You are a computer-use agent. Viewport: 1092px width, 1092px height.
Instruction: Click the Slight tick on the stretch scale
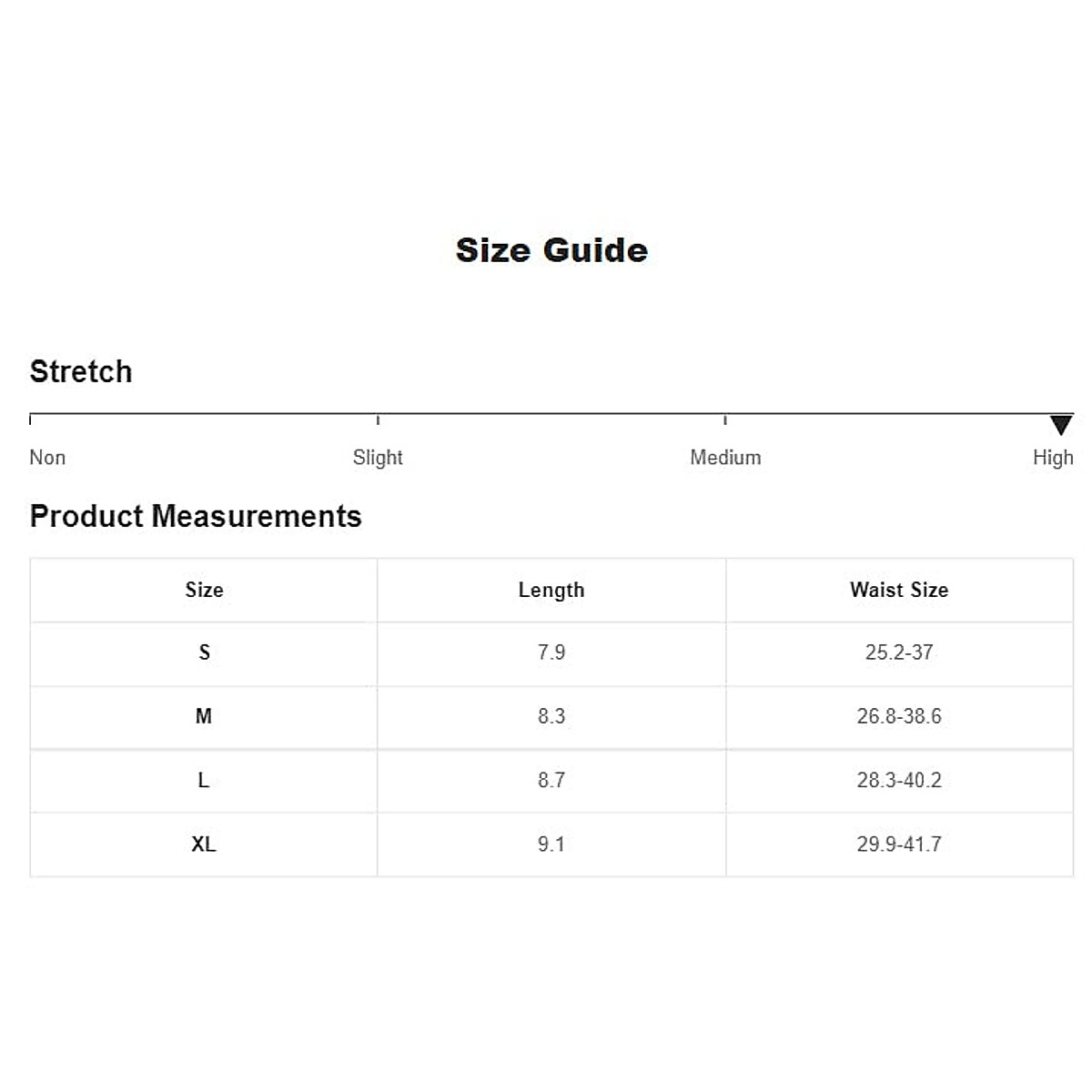point(378,419)
